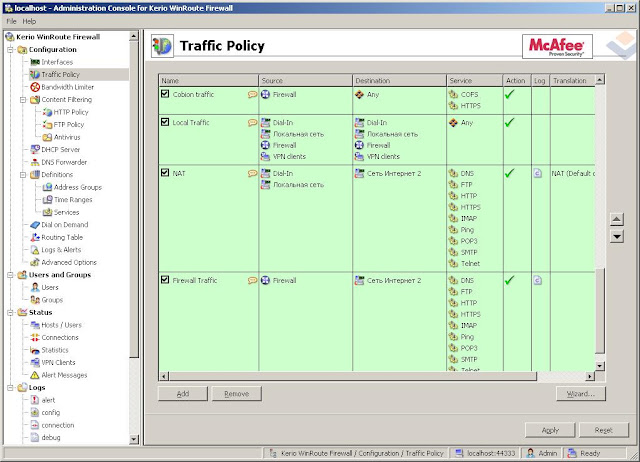Move rule down with arrow button

[617, 236]
